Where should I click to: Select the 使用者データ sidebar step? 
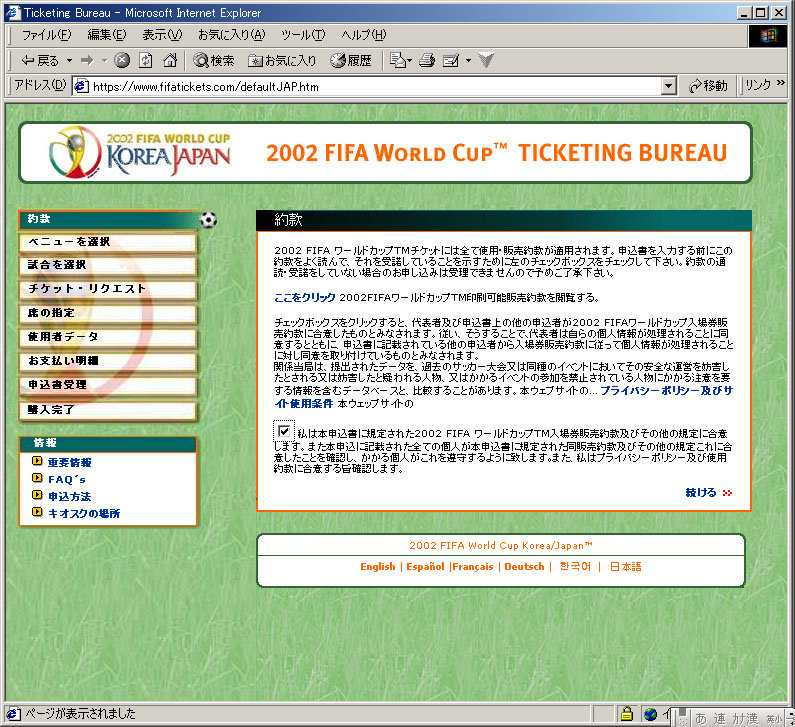click(x=107, y=337)
